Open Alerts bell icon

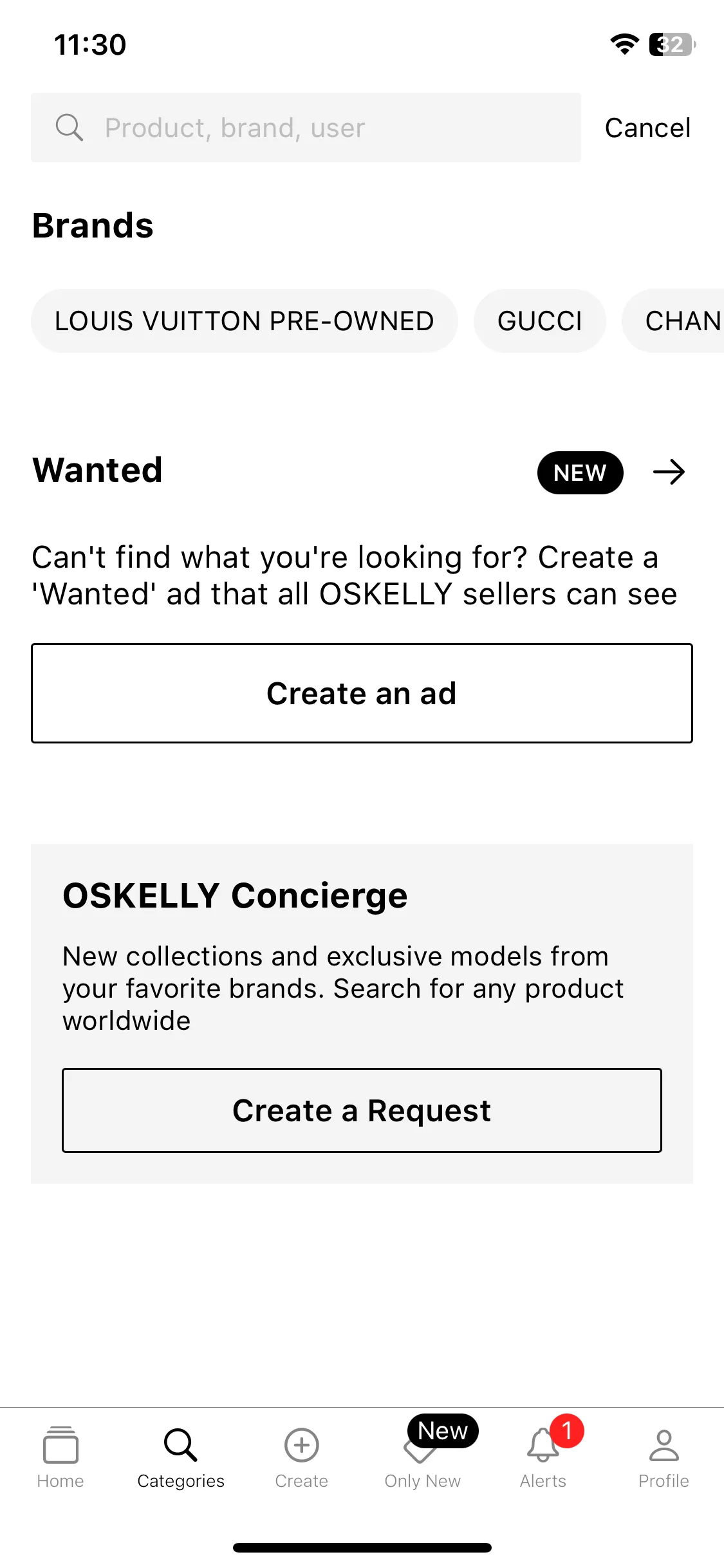point(543,1445)
